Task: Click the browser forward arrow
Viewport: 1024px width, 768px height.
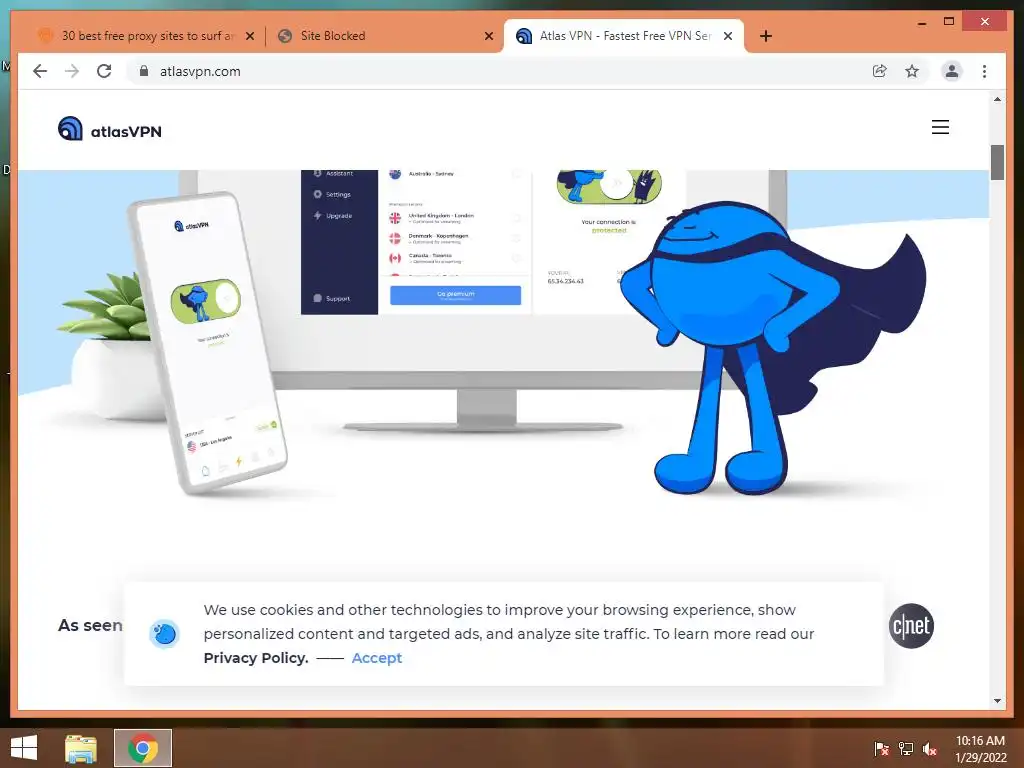Action: 72,71
